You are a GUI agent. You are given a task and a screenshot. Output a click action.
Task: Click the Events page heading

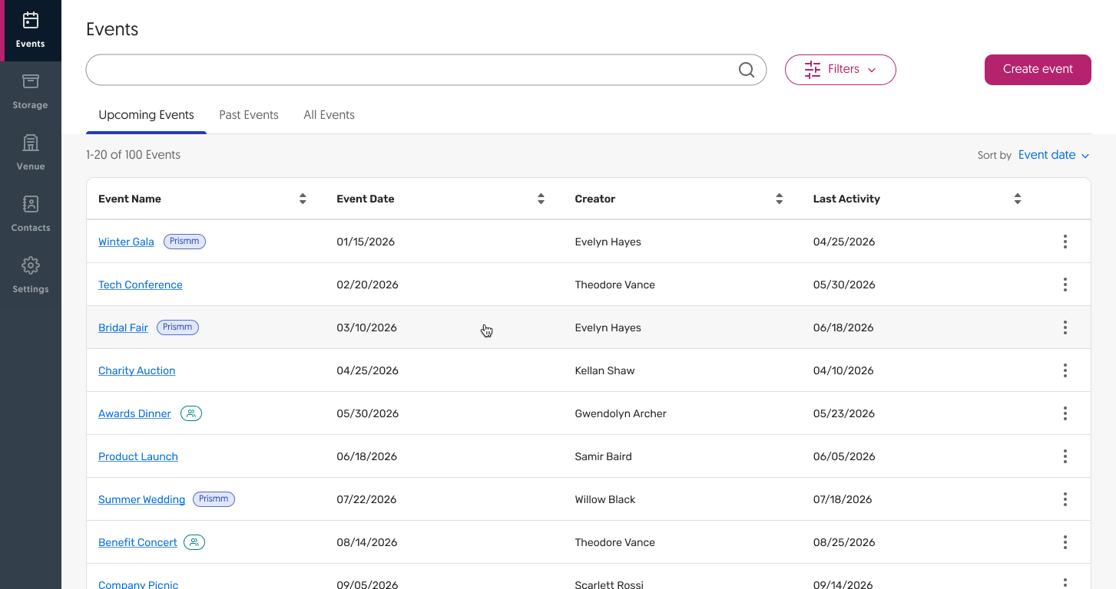tap(112, 29)
